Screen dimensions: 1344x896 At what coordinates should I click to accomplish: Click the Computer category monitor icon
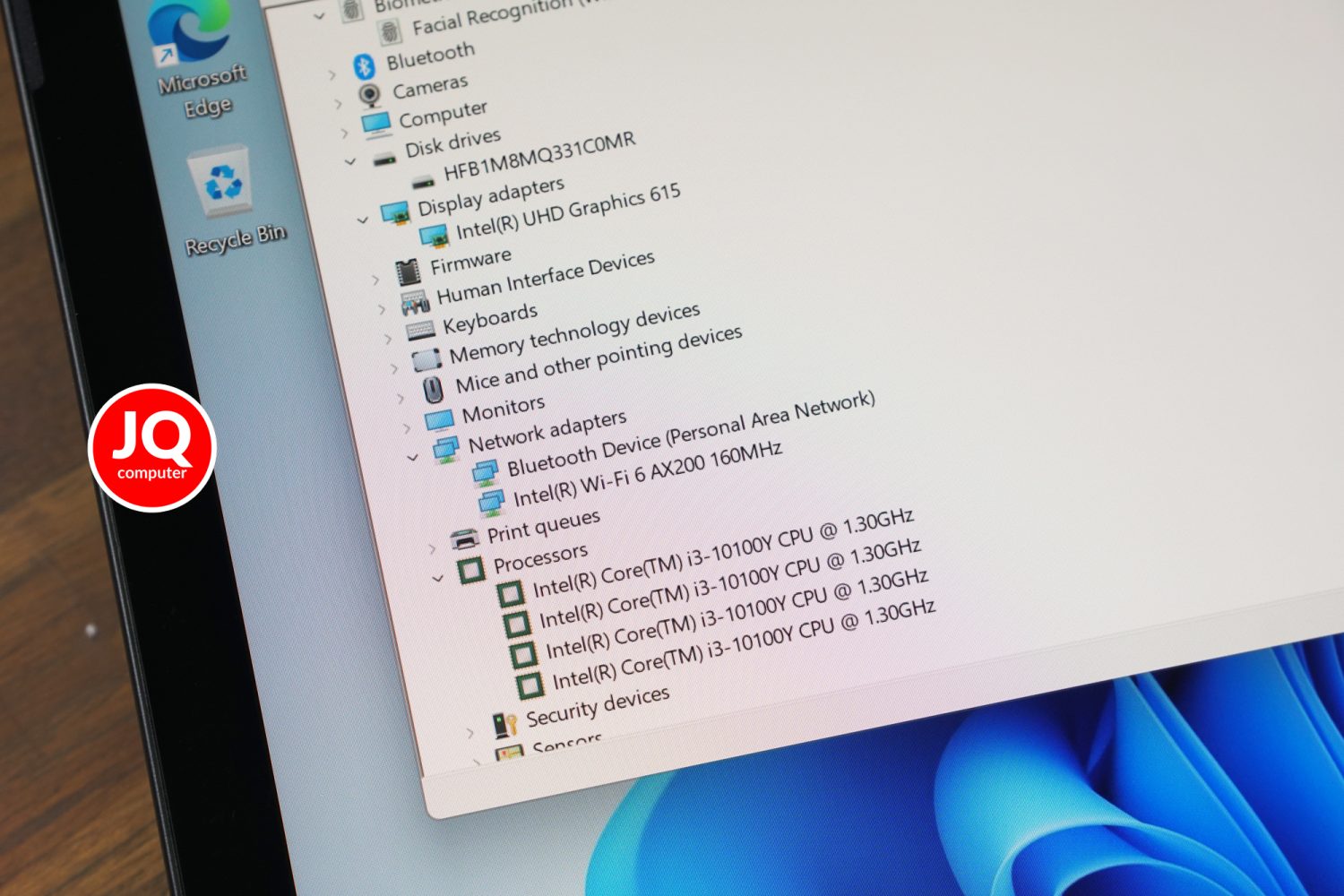(x=376, y=123)
